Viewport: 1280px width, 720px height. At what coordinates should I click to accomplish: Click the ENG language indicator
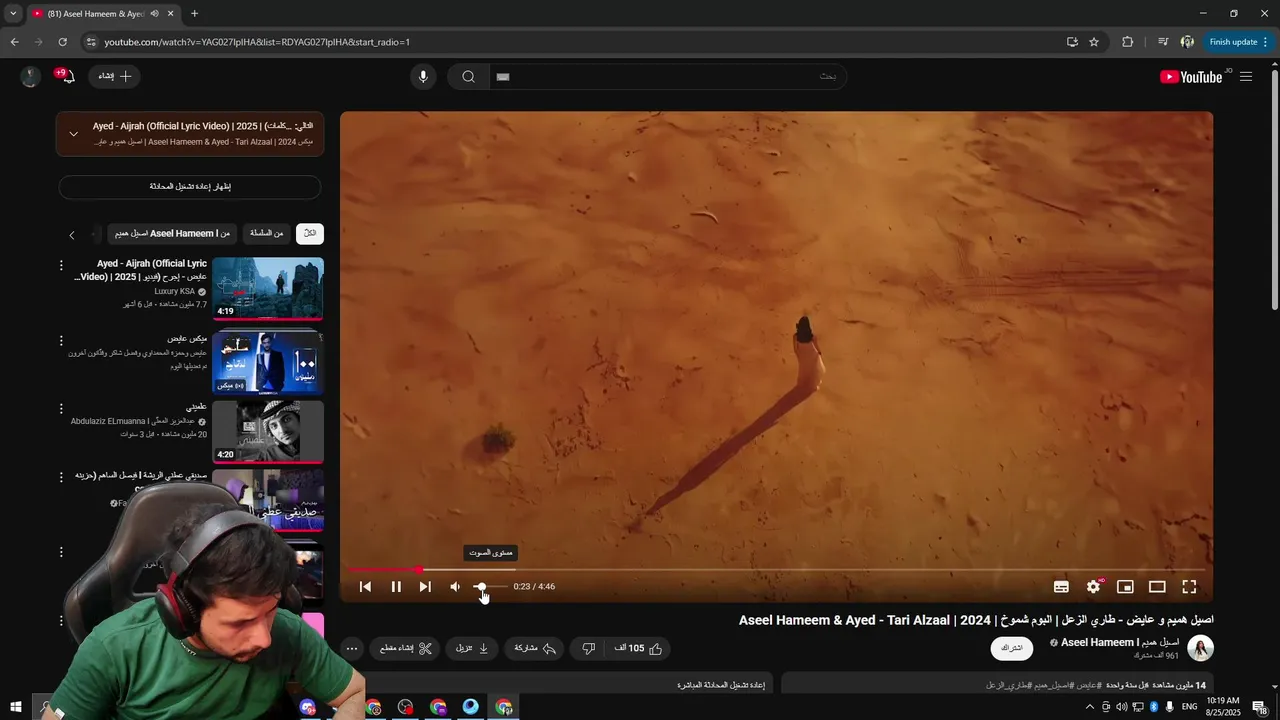pyautogui.click(x=1189, y=707)
